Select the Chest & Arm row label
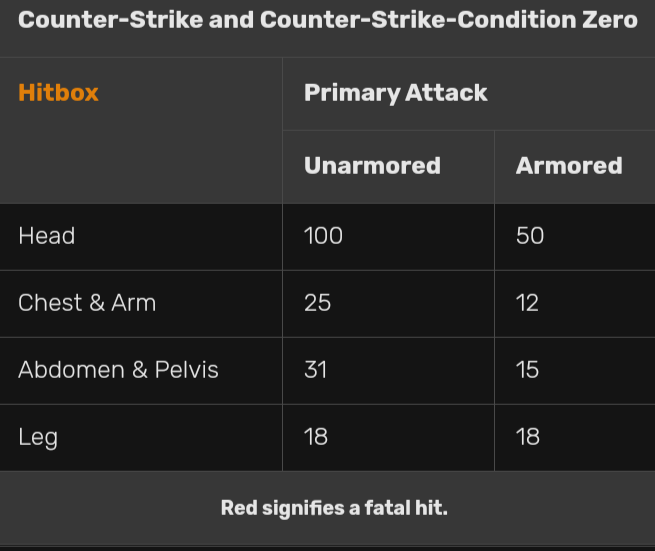The height and width of the screenshot is (551, 655). click(87, 303)
